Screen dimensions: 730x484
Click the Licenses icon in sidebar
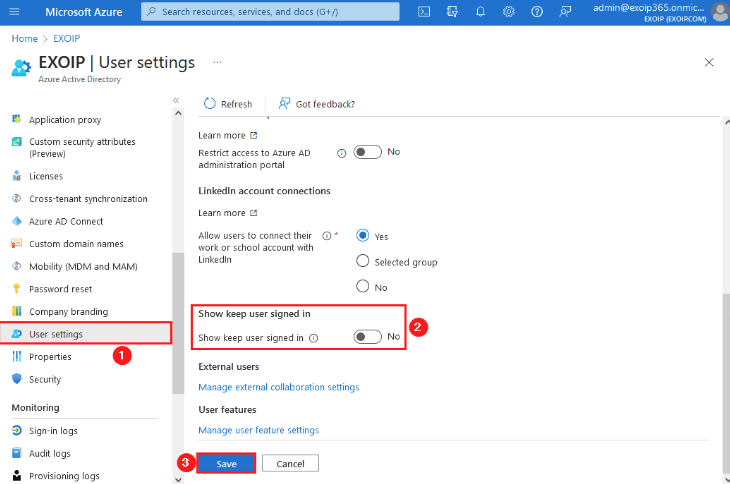(x=17, y=176)
